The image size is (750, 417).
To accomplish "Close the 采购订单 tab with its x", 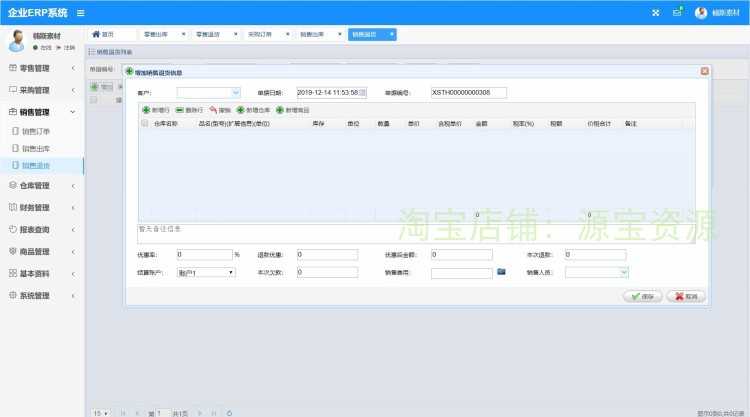I will tap(288, 34).
